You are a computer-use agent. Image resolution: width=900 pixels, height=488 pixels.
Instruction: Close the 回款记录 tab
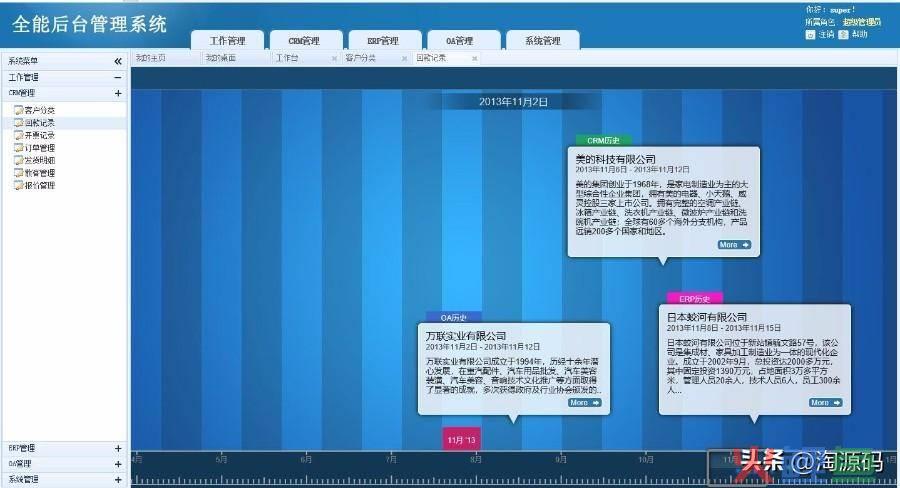[474, 59]
